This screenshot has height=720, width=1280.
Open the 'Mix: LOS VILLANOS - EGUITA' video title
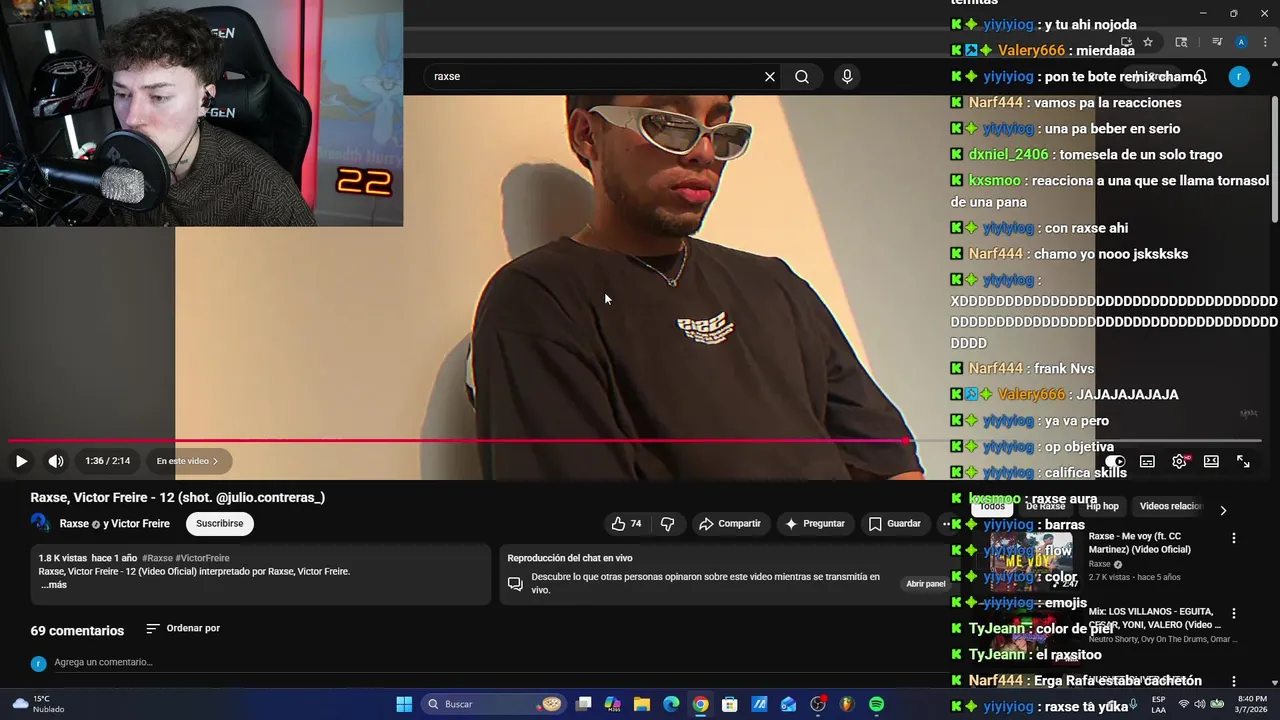(1155, 618)
